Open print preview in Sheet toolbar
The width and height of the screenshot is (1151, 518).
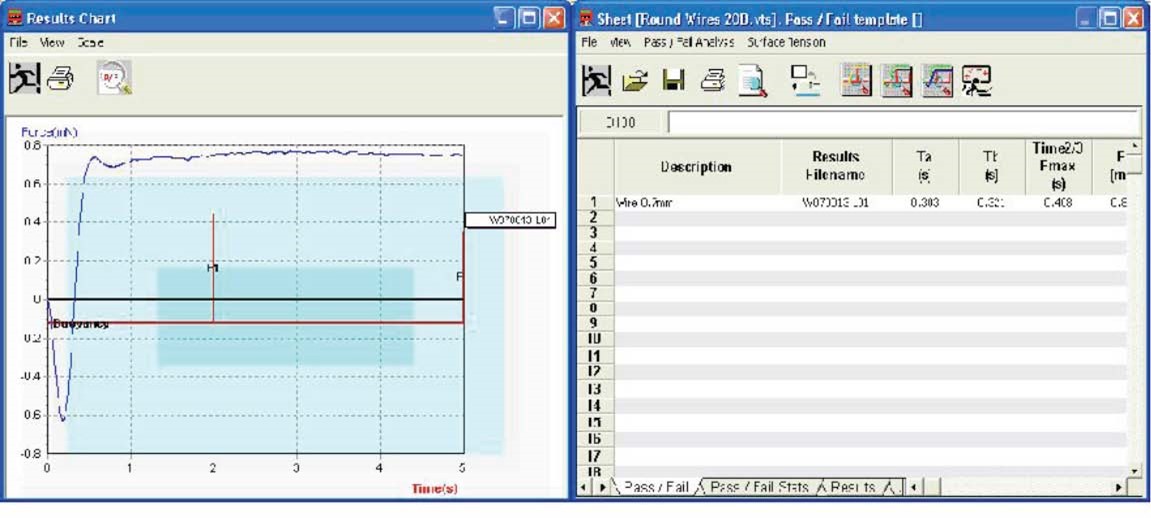pos(752,81)
